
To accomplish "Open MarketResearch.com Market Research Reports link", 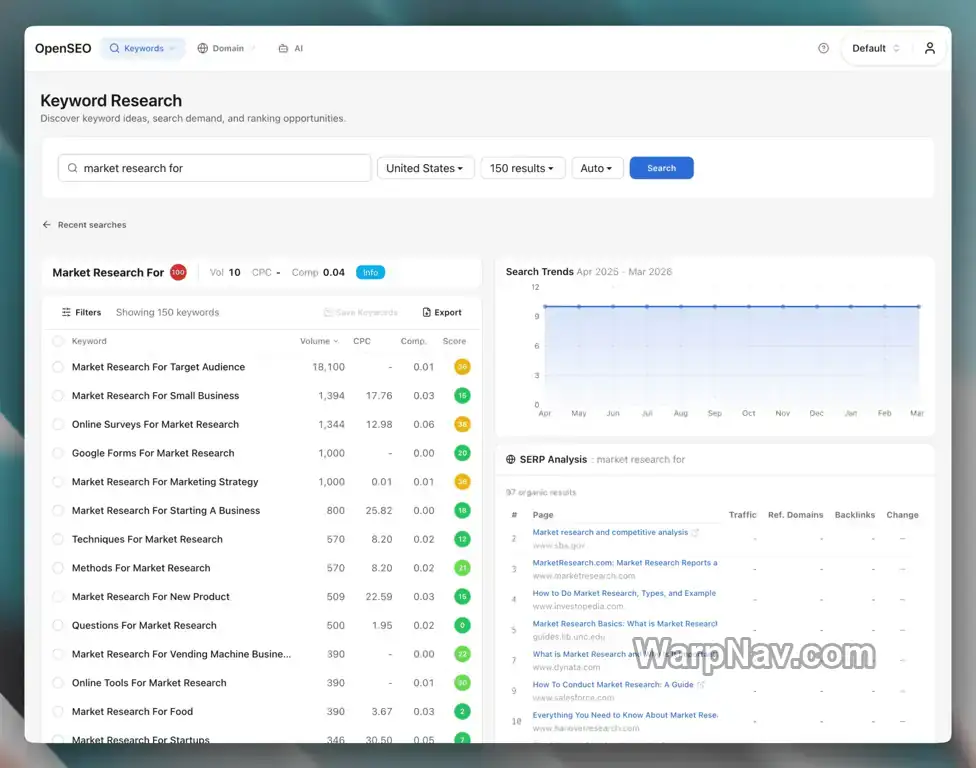I will 625,563.
